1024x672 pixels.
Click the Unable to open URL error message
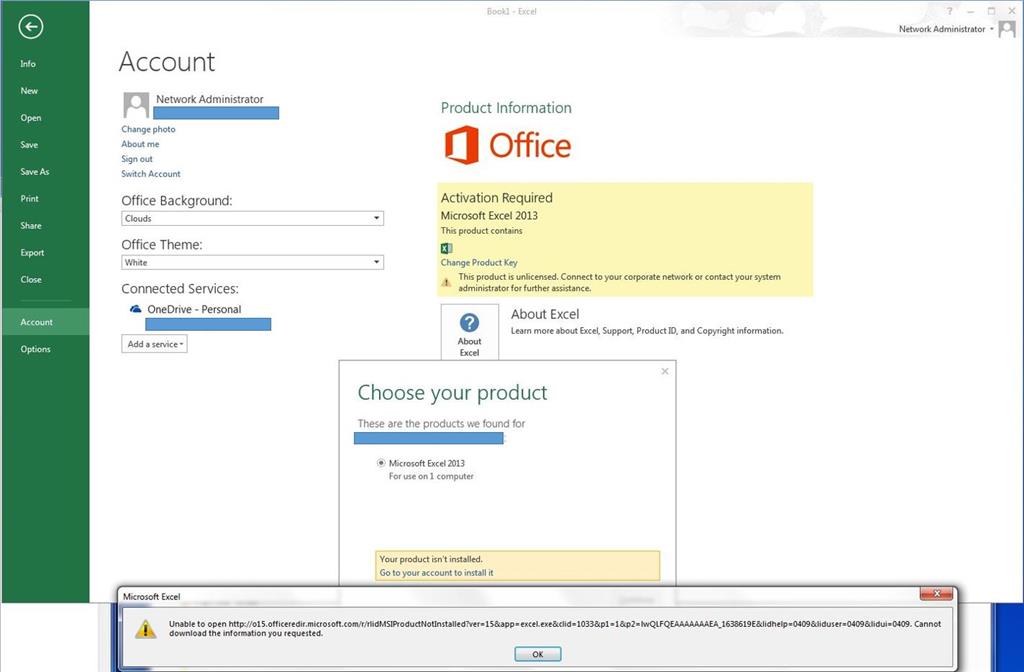[555, 628]
